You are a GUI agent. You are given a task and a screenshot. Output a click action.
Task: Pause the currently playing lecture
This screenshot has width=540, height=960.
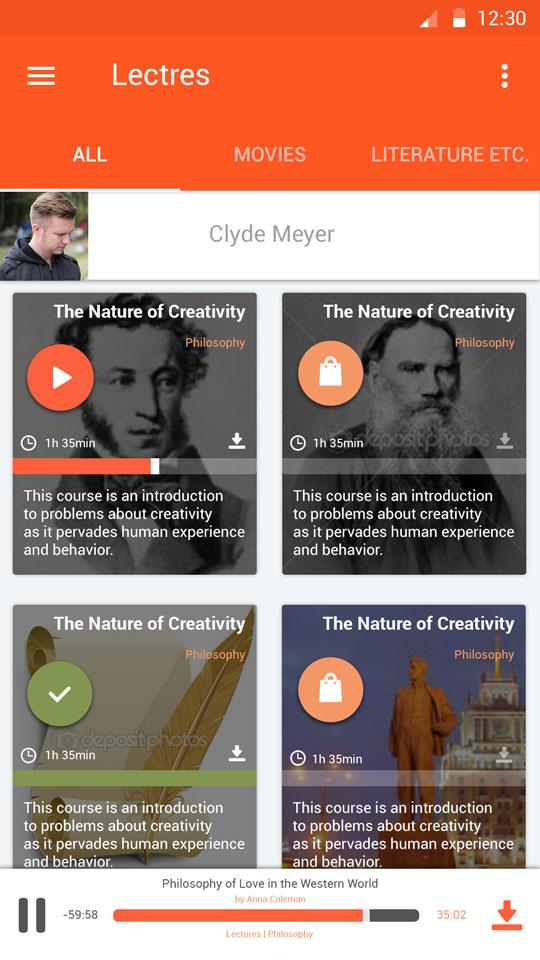[32, 915]
